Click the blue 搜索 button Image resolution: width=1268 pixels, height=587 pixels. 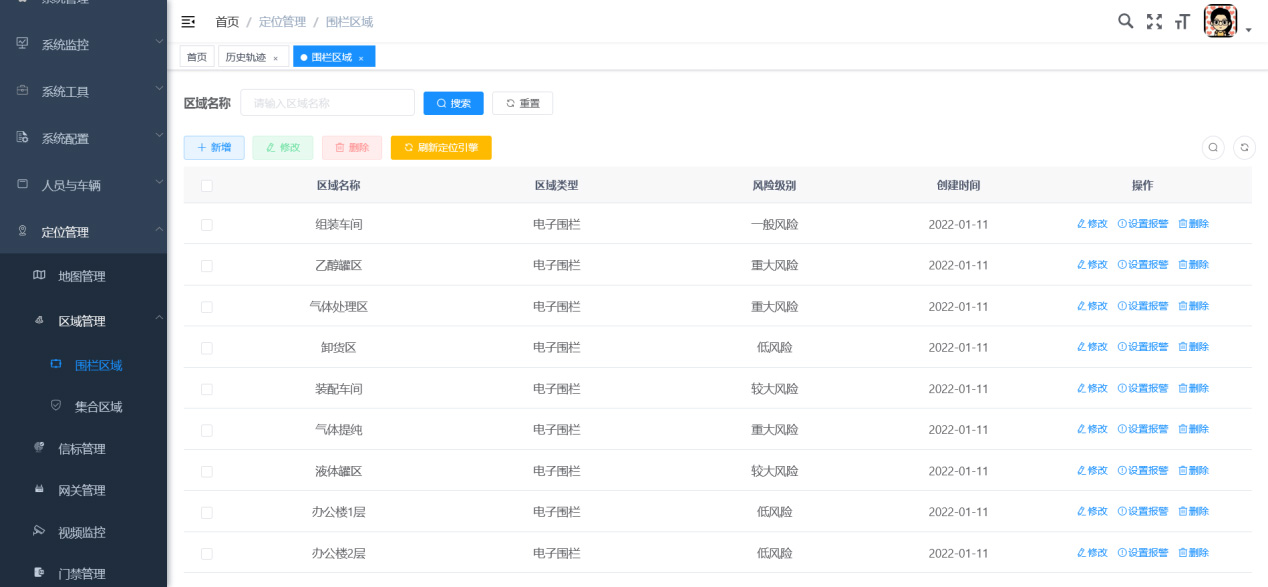453,103
